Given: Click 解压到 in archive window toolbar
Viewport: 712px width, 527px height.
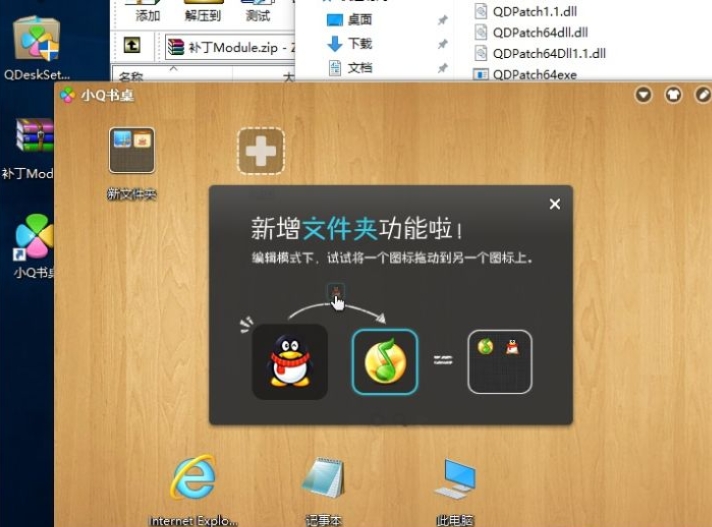Looking at the screenshot, I should pos(203,11).
